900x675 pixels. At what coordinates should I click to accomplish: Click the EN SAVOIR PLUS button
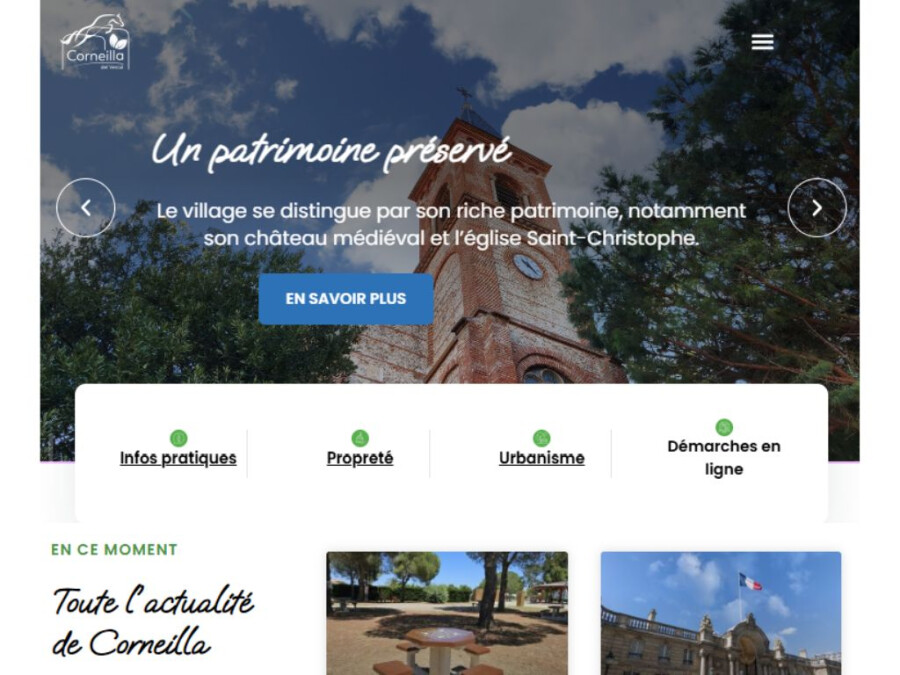(346, 299)
